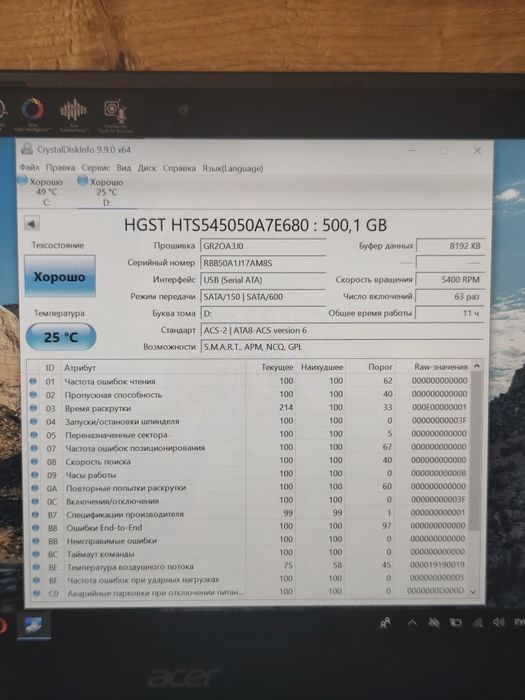Image resolution: width=525 pixels, height=700 pixels.
Task: Click the Raw-значения column header
Action: (x=441, y=367)
